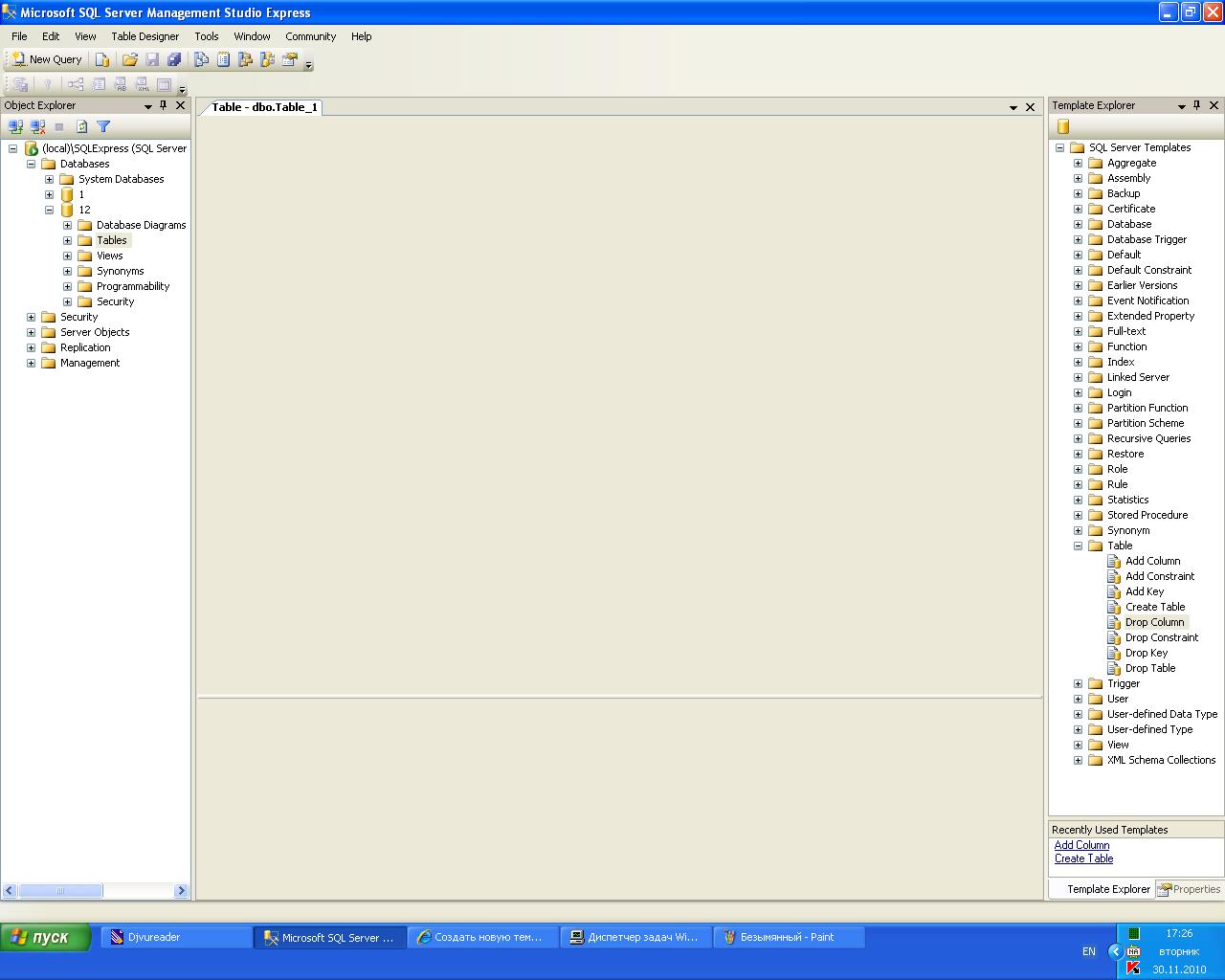Click the Database Engine Query icon
The width and height of the screenshot is (1225, 980).
click(x=102, y=59)
